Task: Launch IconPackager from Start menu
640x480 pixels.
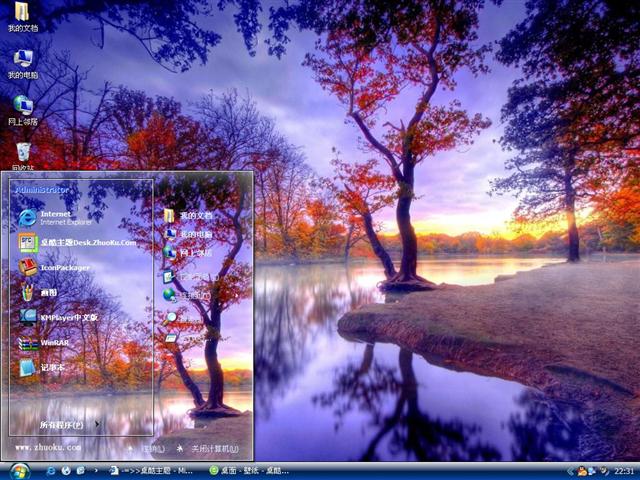Action: 54,267
